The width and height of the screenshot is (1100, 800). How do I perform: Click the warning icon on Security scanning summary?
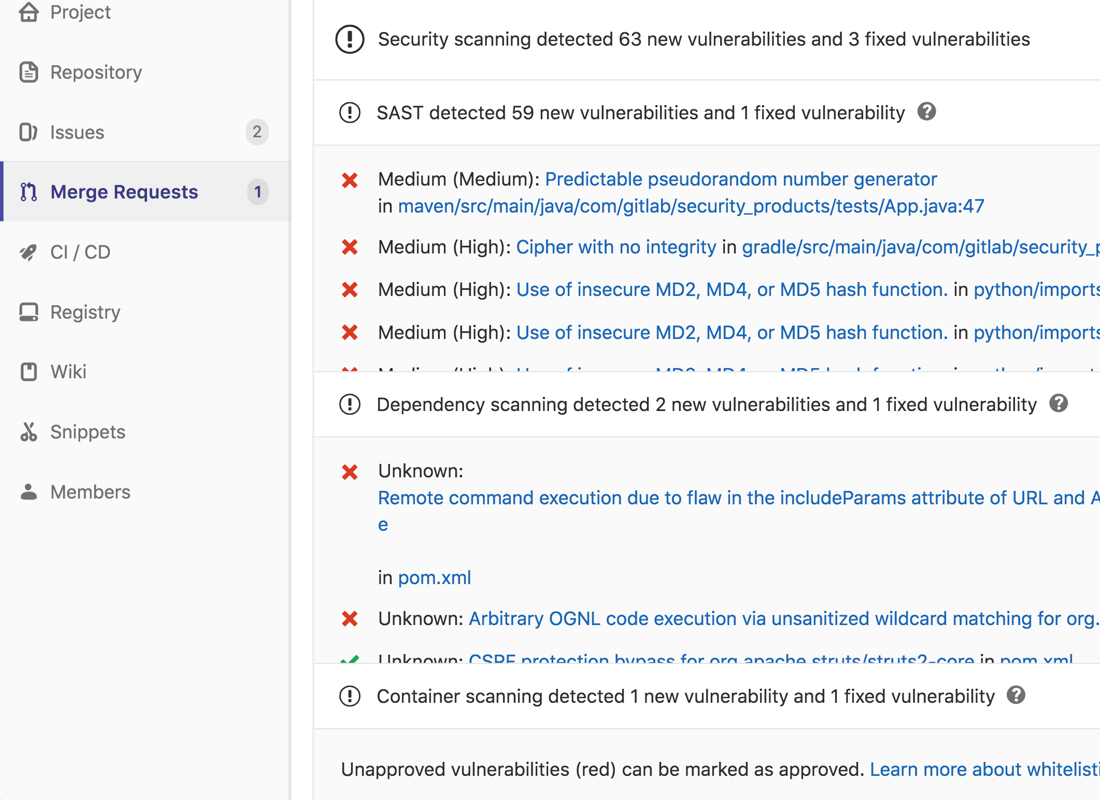point(349,39)
